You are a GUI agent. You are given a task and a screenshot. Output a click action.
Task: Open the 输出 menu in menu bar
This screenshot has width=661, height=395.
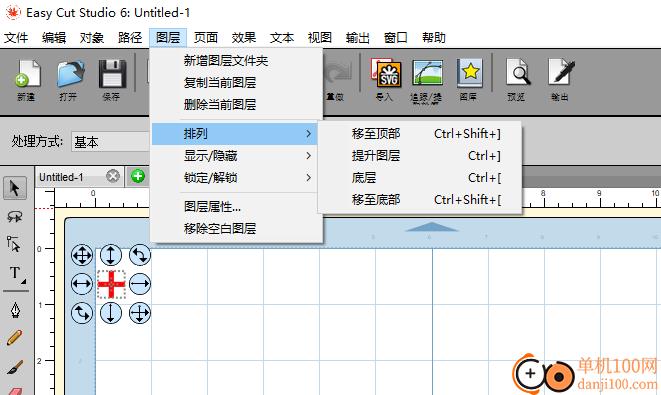tap(357, 38)
